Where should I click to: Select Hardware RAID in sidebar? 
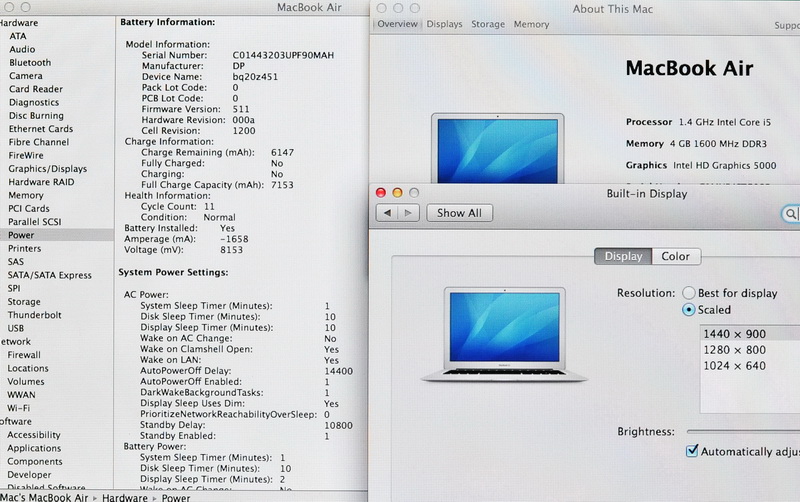click(x=41, y=182)
